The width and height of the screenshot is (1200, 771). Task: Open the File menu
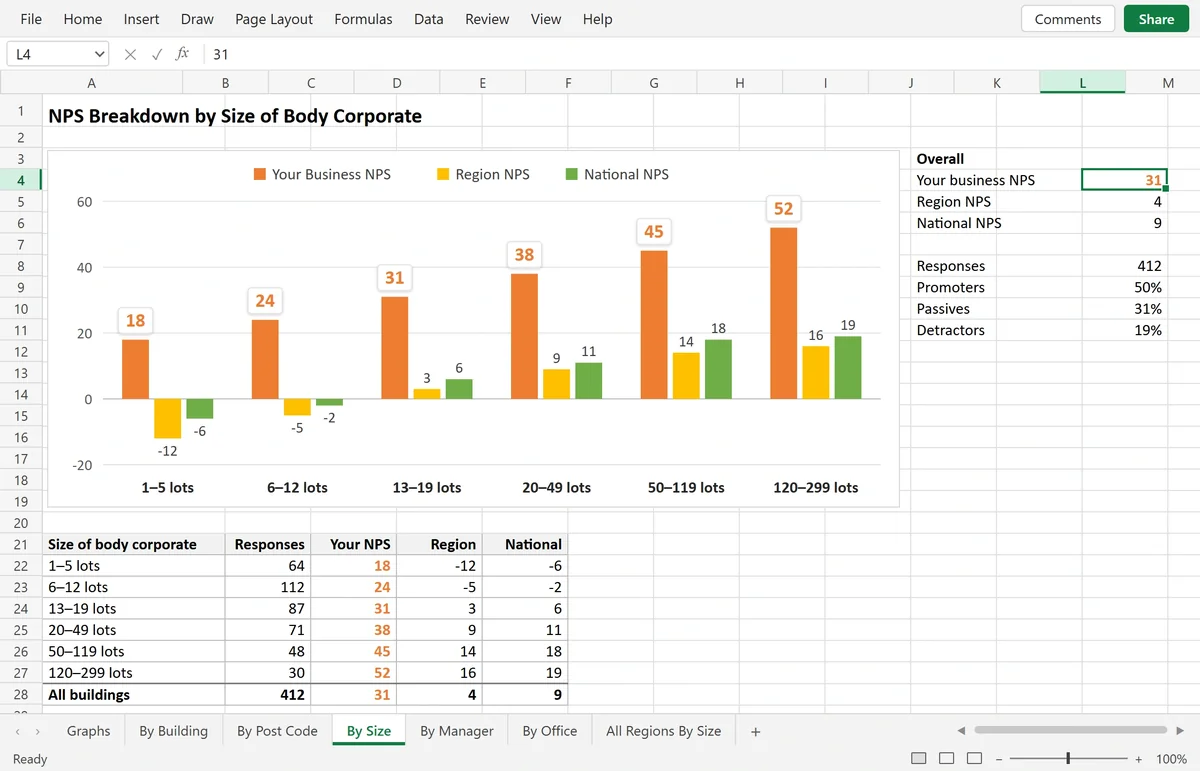[x=31, y=19]
